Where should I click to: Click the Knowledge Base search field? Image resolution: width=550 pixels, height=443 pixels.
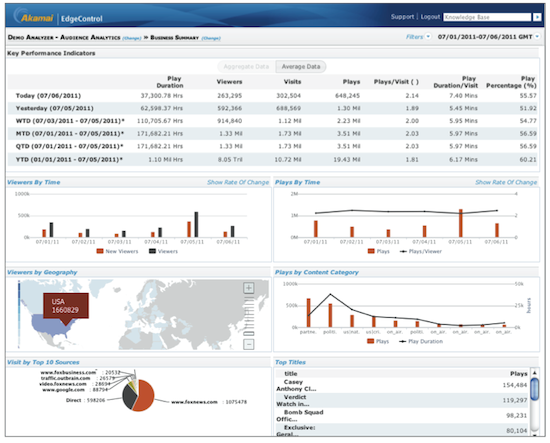pos(487,17)
